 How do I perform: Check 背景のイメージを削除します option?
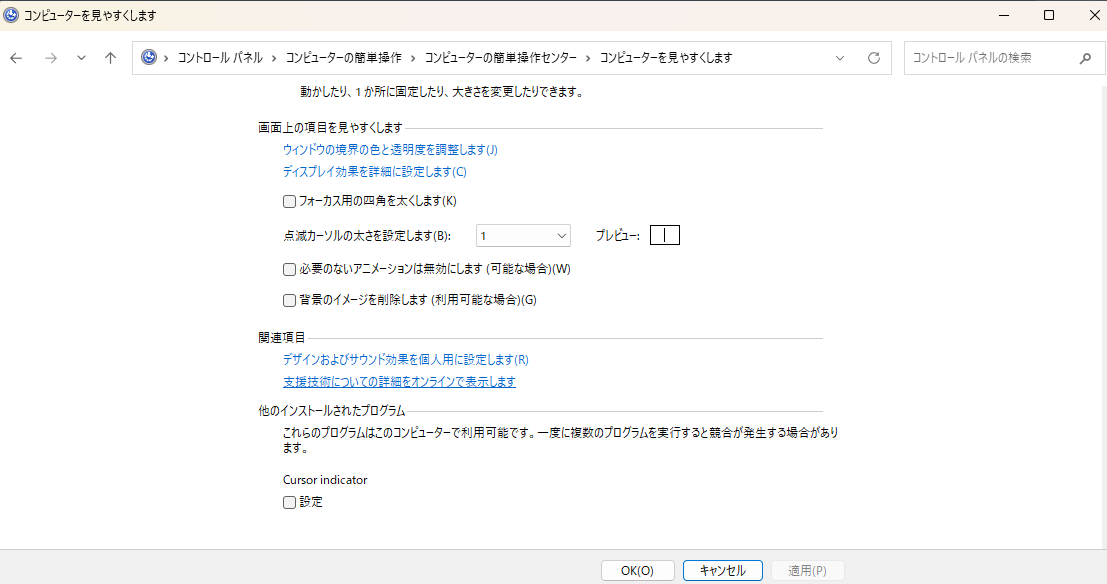pos(289,300)
